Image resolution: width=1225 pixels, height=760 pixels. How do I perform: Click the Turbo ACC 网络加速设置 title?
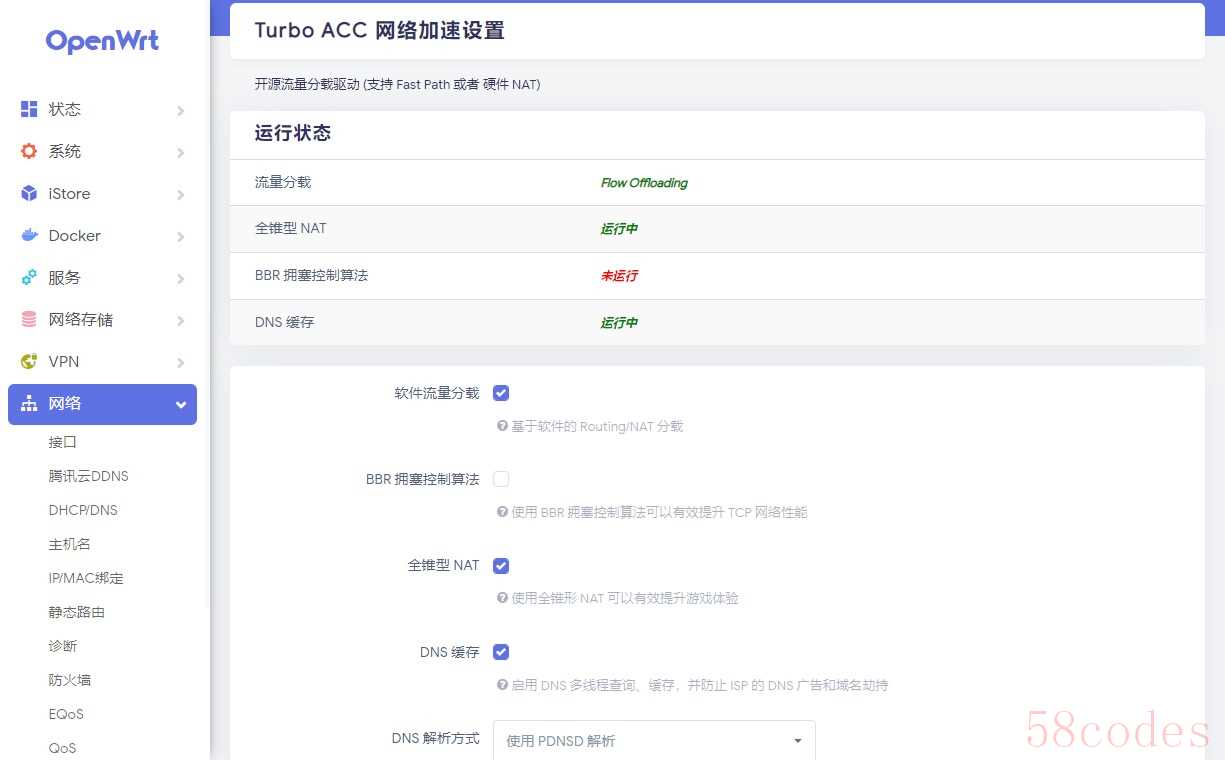click(x=379, y=31)
